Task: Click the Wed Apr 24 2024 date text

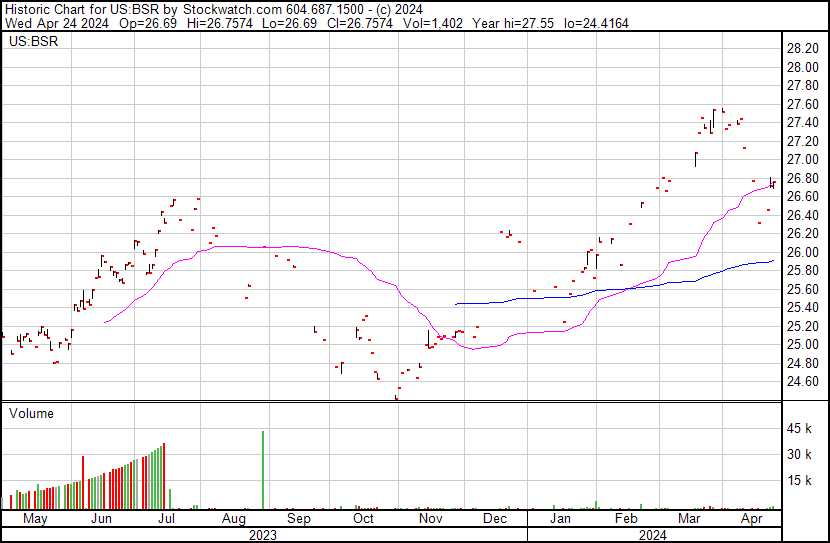Action: [x=48, y=22]
